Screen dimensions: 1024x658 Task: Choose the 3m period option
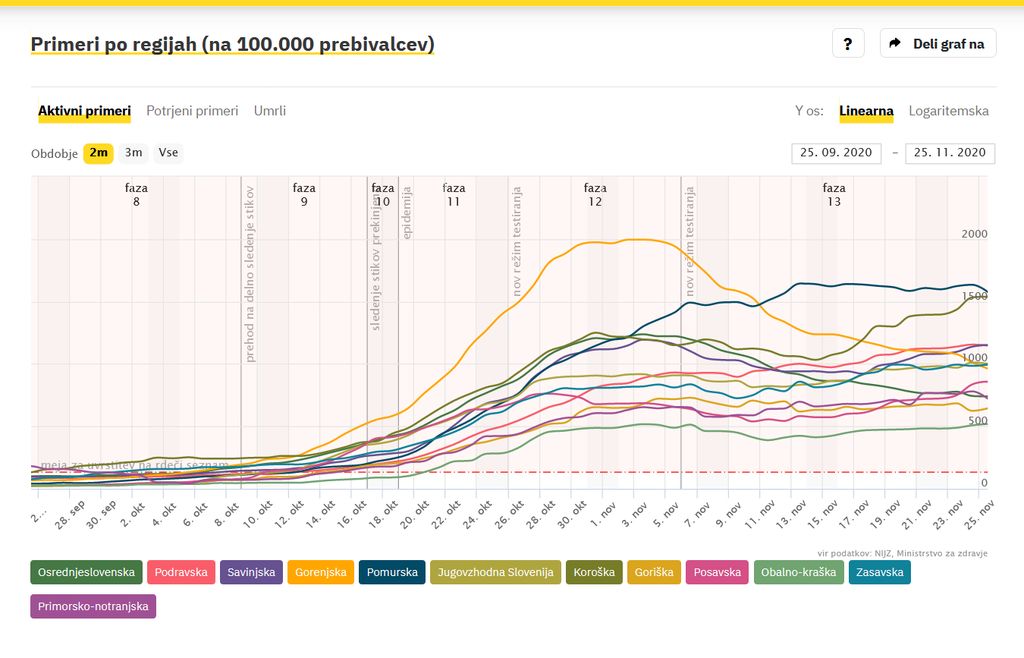tap(133, 153)
